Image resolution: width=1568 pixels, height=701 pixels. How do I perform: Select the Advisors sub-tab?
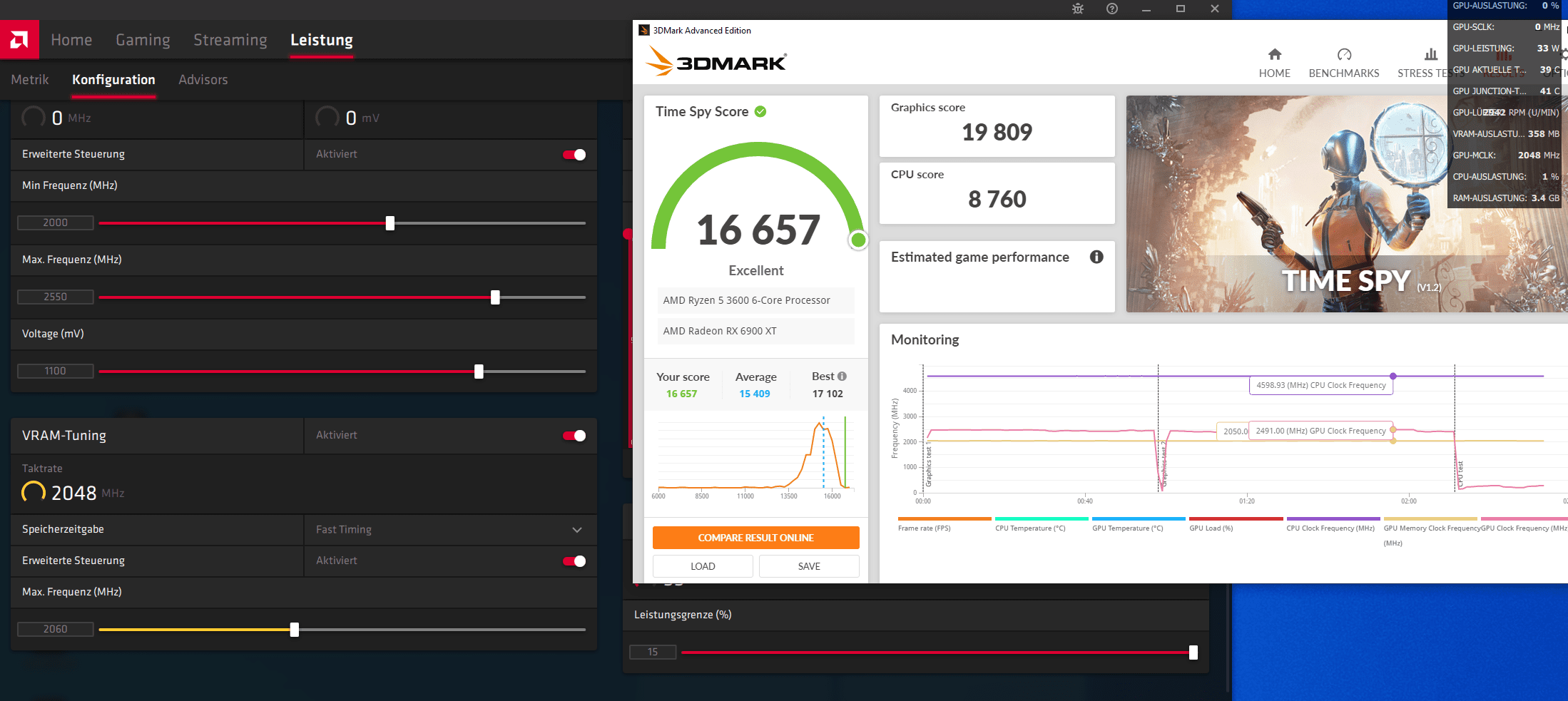pyautogui.click(x=203, y=80)
